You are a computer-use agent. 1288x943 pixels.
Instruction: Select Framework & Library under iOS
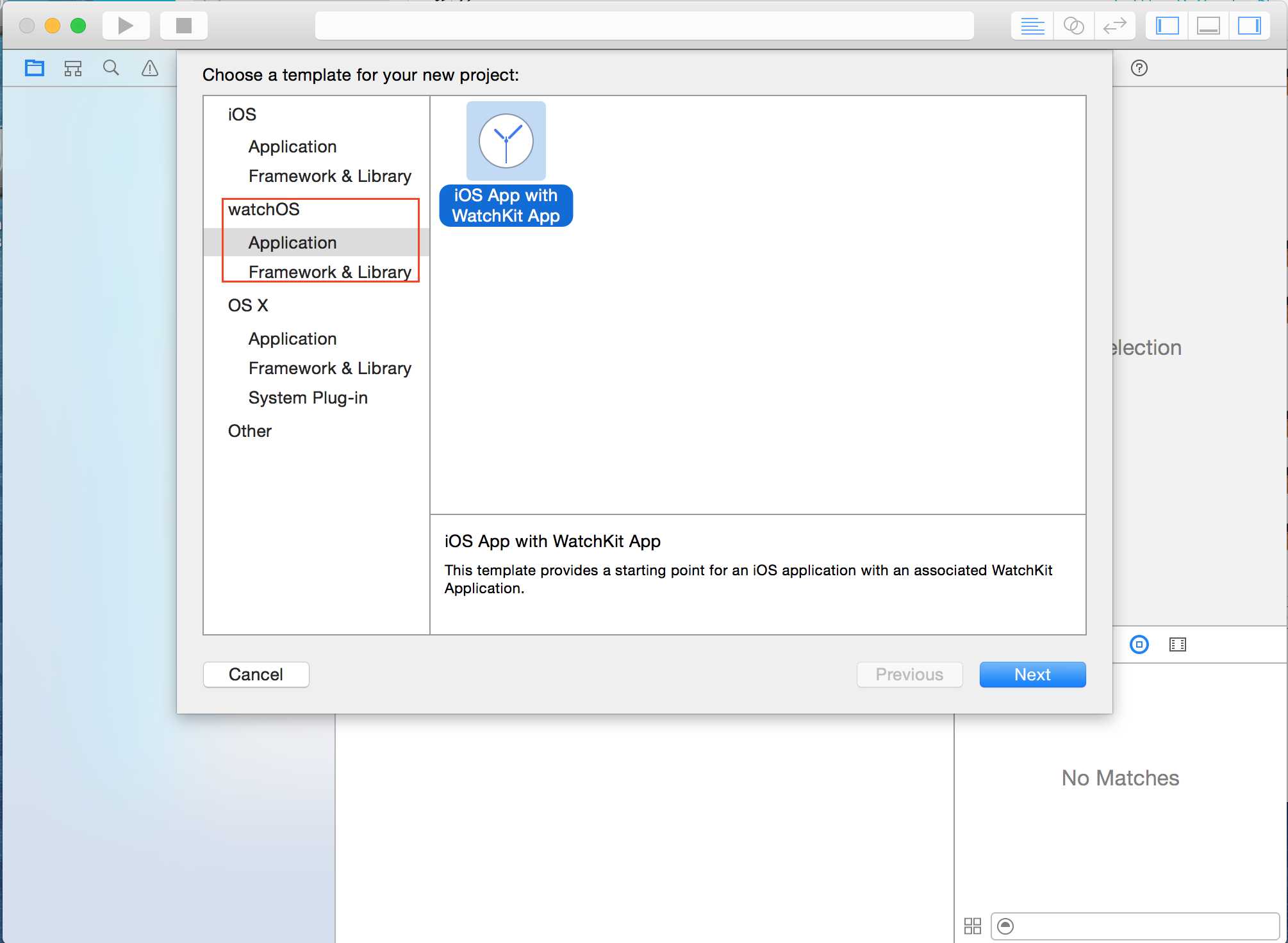point(330,176)
